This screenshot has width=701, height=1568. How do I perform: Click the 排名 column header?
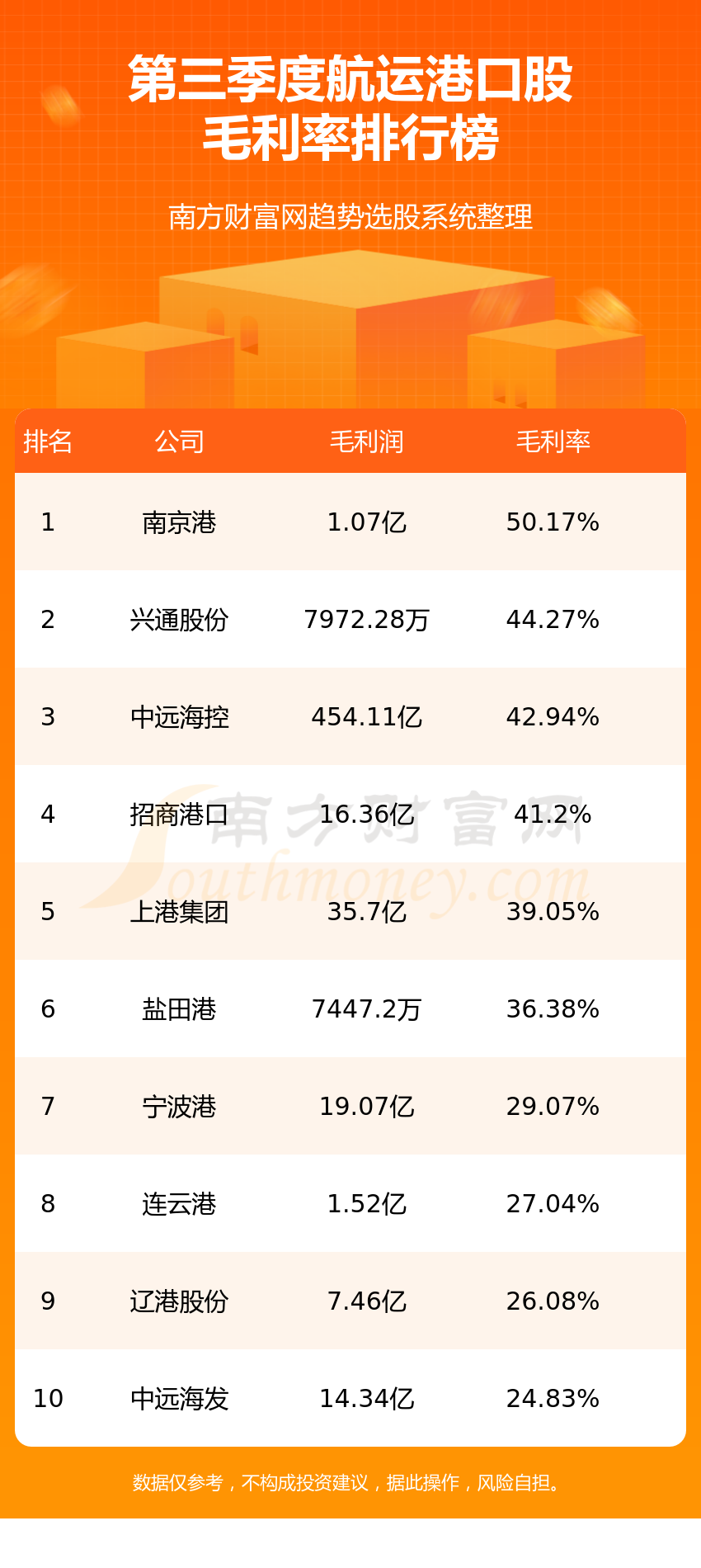tap(48, 442)
